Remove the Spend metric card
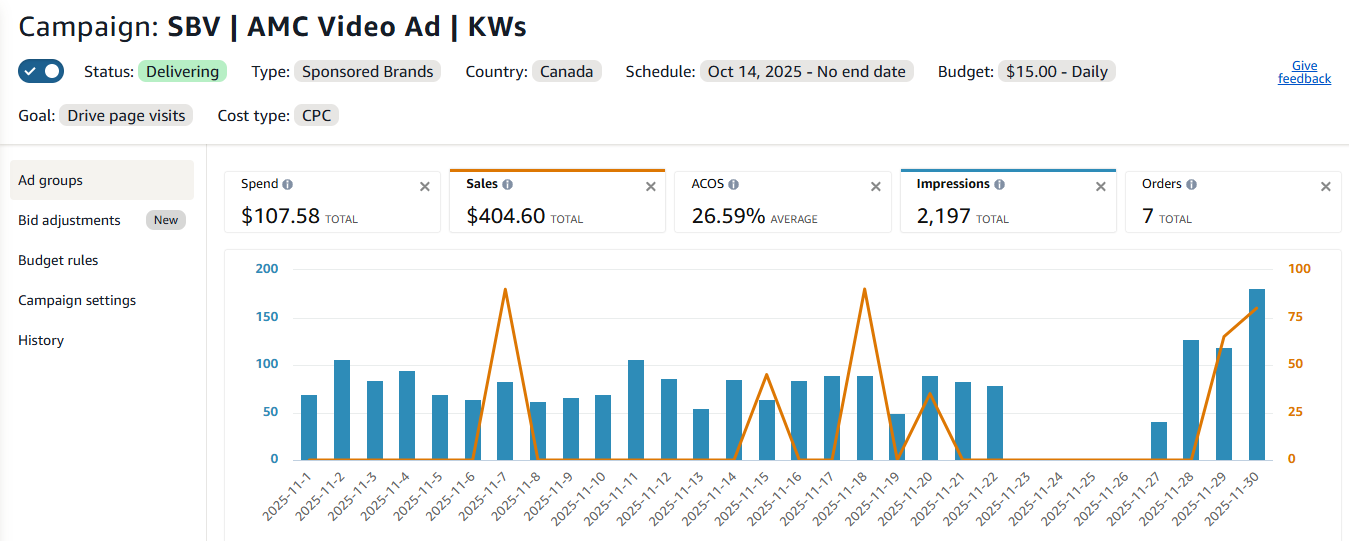1349x541 pixels. click(425, 186)
